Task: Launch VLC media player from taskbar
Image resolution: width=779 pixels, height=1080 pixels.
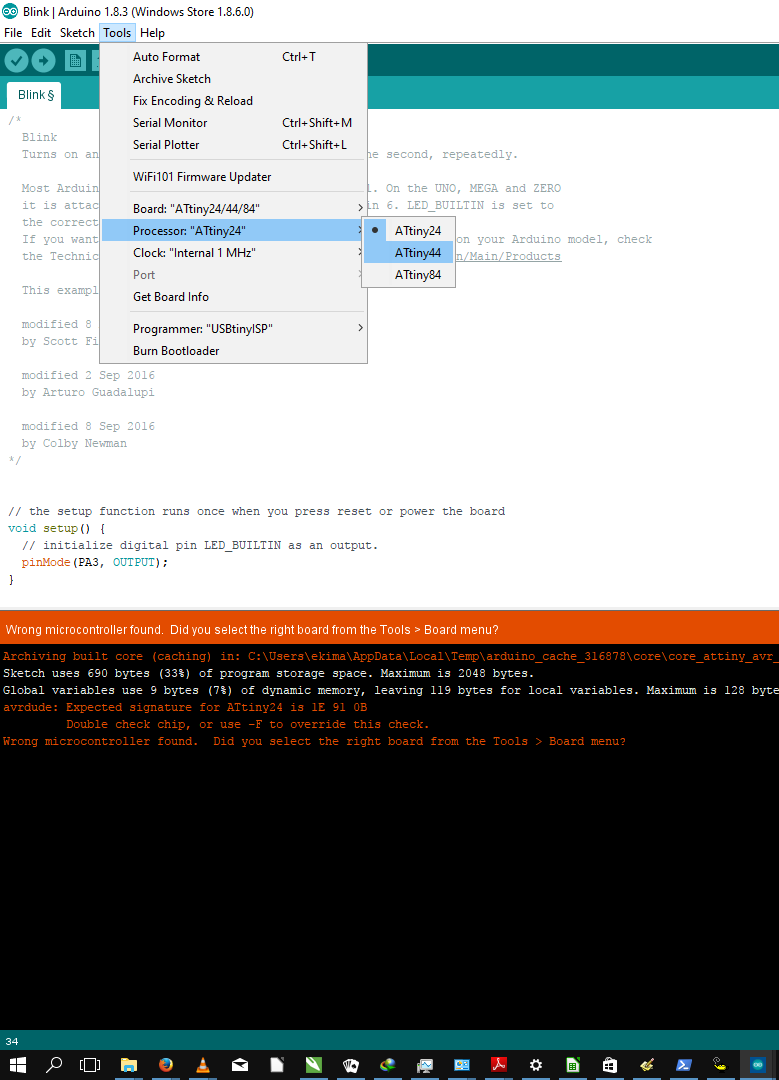Action: tap(202, 1065)
